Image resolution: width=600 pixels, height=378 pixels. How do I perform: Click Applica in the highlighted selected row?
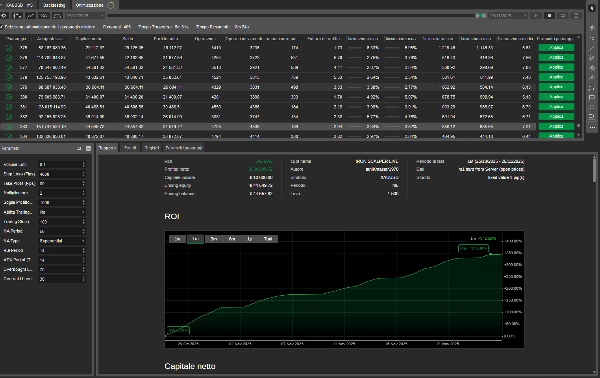coord(556,126)
